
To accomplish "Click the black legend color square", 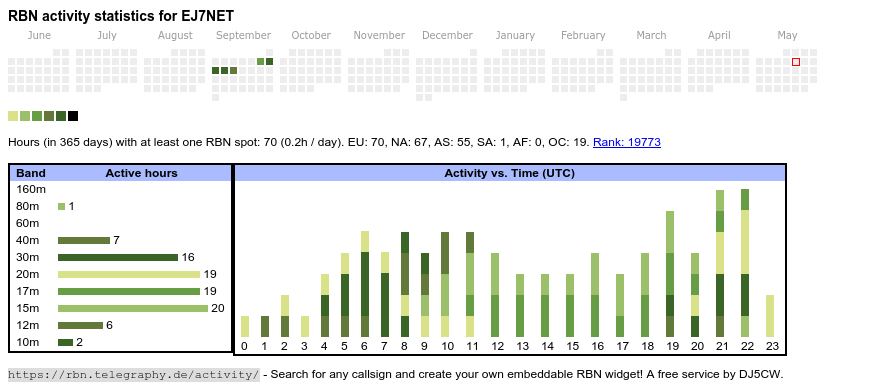I will [x=73, y=116].
